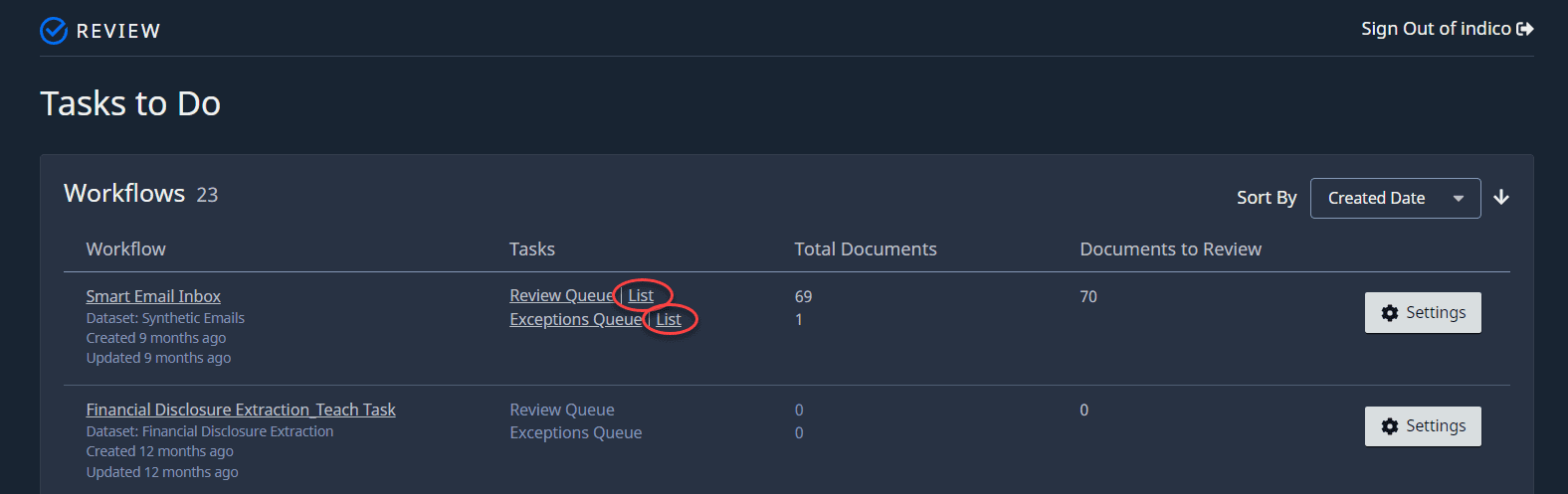Click the Tasks column header
1568x494 pixels.
tap(532, 249)
